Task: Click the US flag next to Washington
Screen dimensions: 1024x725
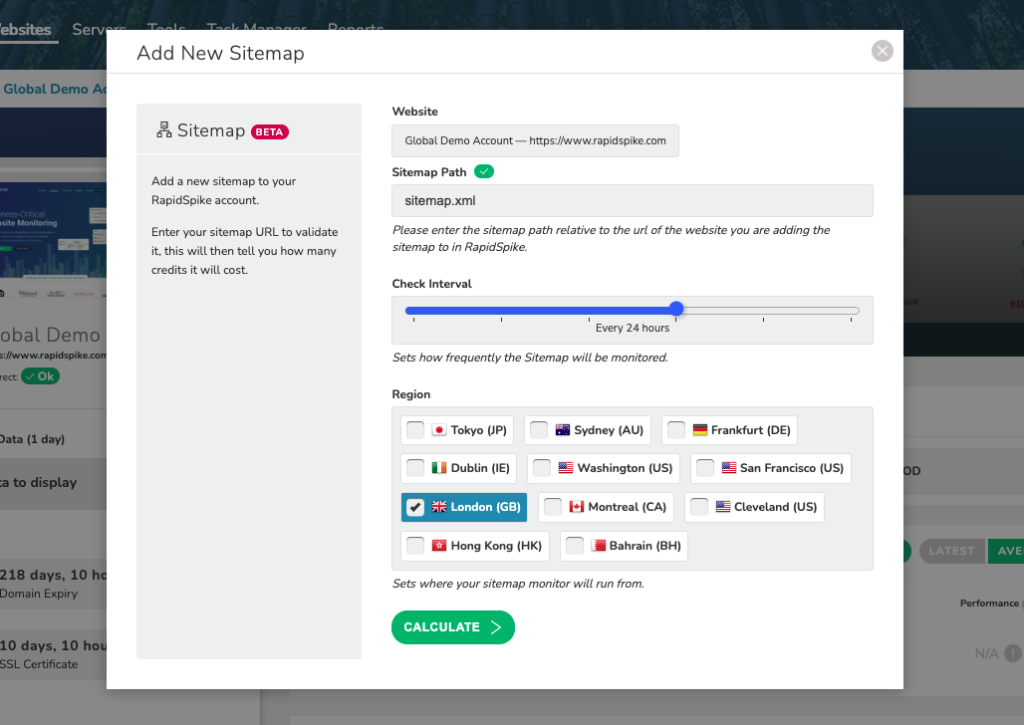Action: (566, 468)
